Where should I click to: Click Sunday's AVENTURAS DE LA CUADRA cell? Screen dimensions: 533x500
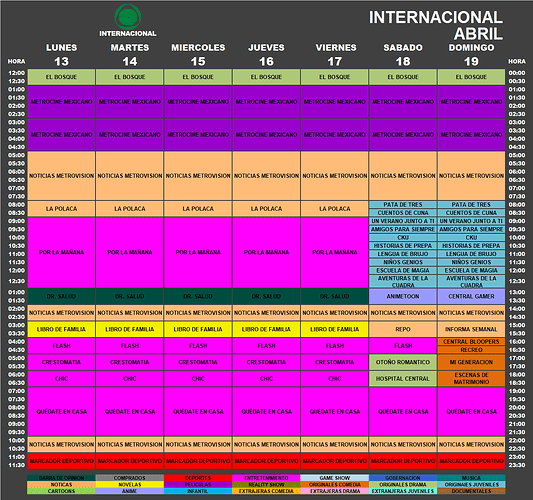pos(471,281)
